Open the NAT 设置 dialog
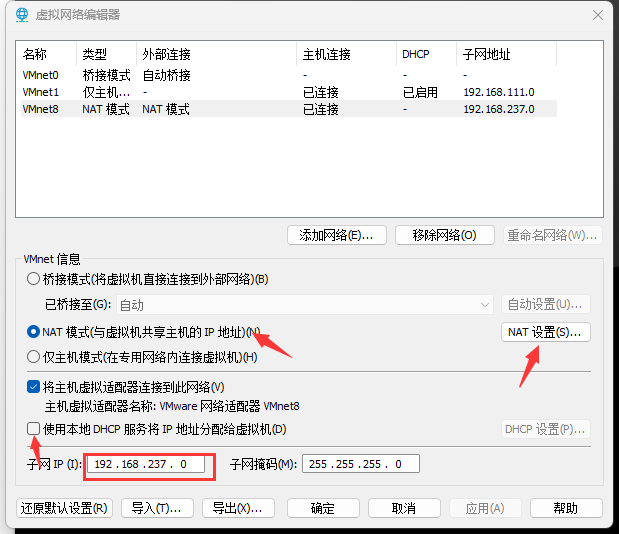Screen dimensions: 619x534 click(x=545, y=332)
